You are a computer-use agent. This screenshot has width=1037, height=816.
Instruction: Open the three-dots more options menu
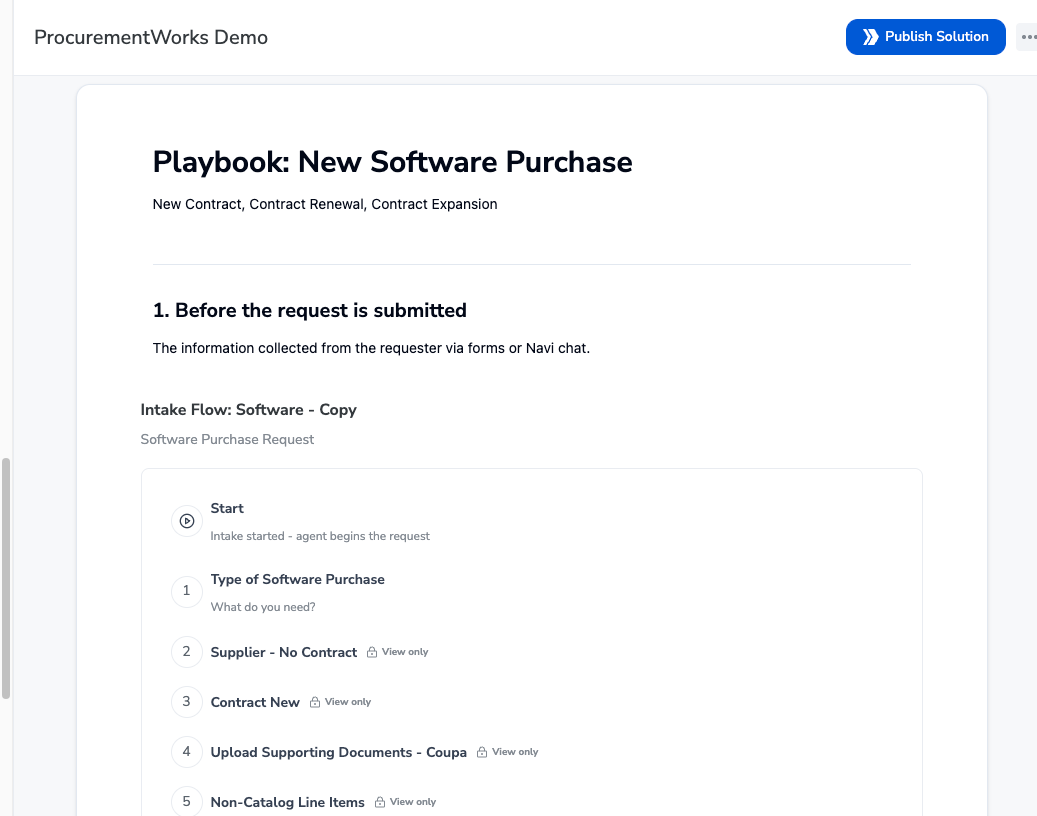[1028, 37]
